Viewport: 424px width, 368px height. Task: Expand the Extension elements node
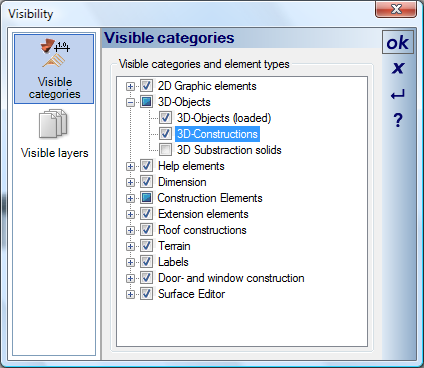click(x=130, y=214)
